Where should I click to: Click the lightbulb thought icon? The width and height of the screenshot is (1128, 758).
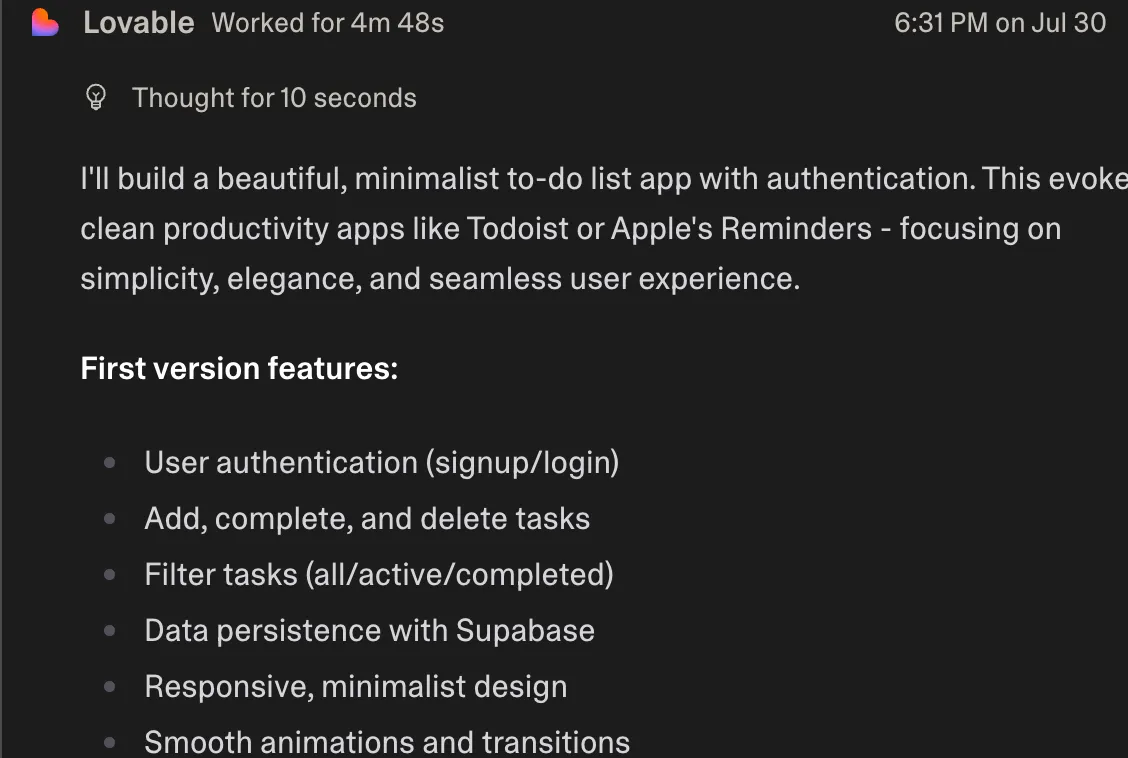(96, 97)
